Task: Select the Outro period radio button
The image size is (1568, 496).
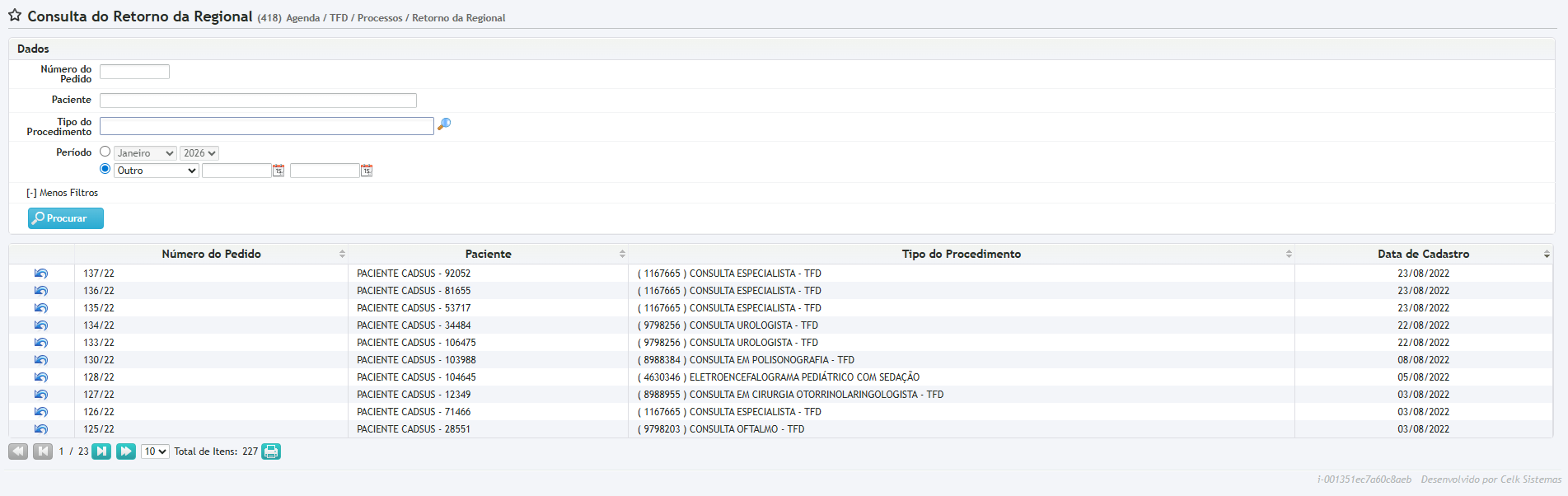Action: 105,169
